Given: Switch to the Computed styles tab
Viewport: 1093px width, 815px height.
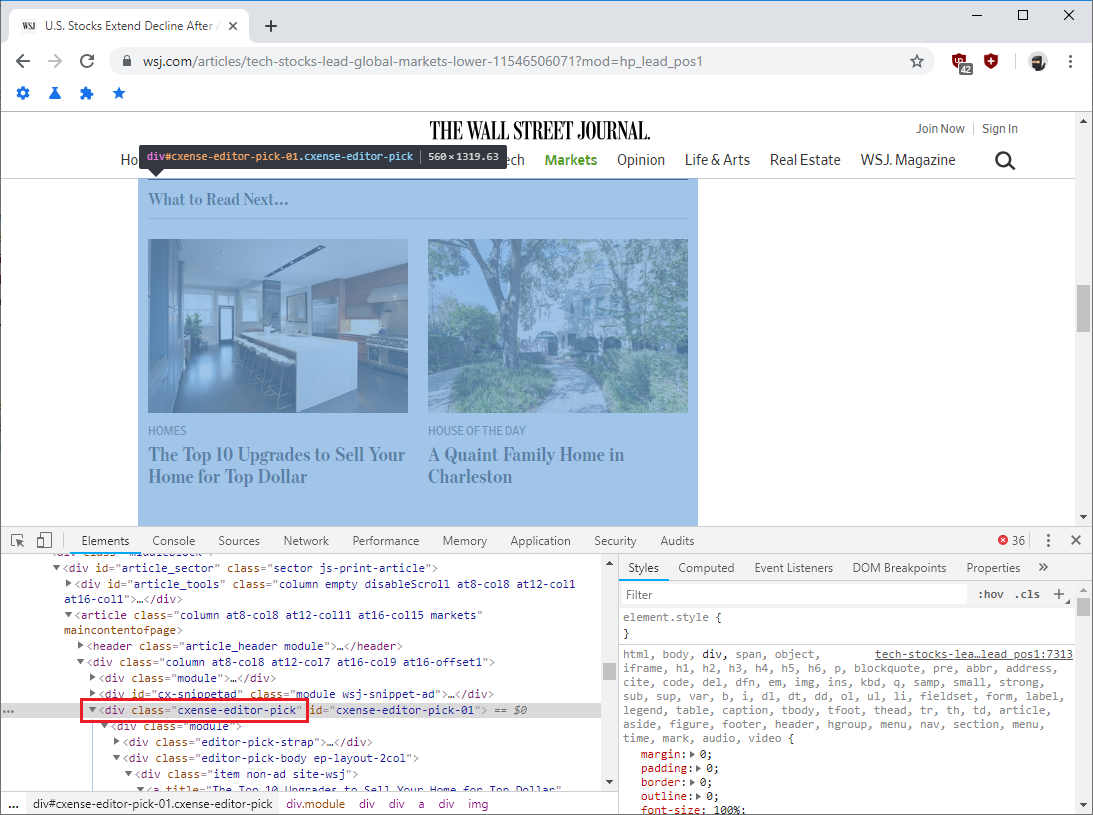Looking at the screenshot, I should (x=706, y=568).
